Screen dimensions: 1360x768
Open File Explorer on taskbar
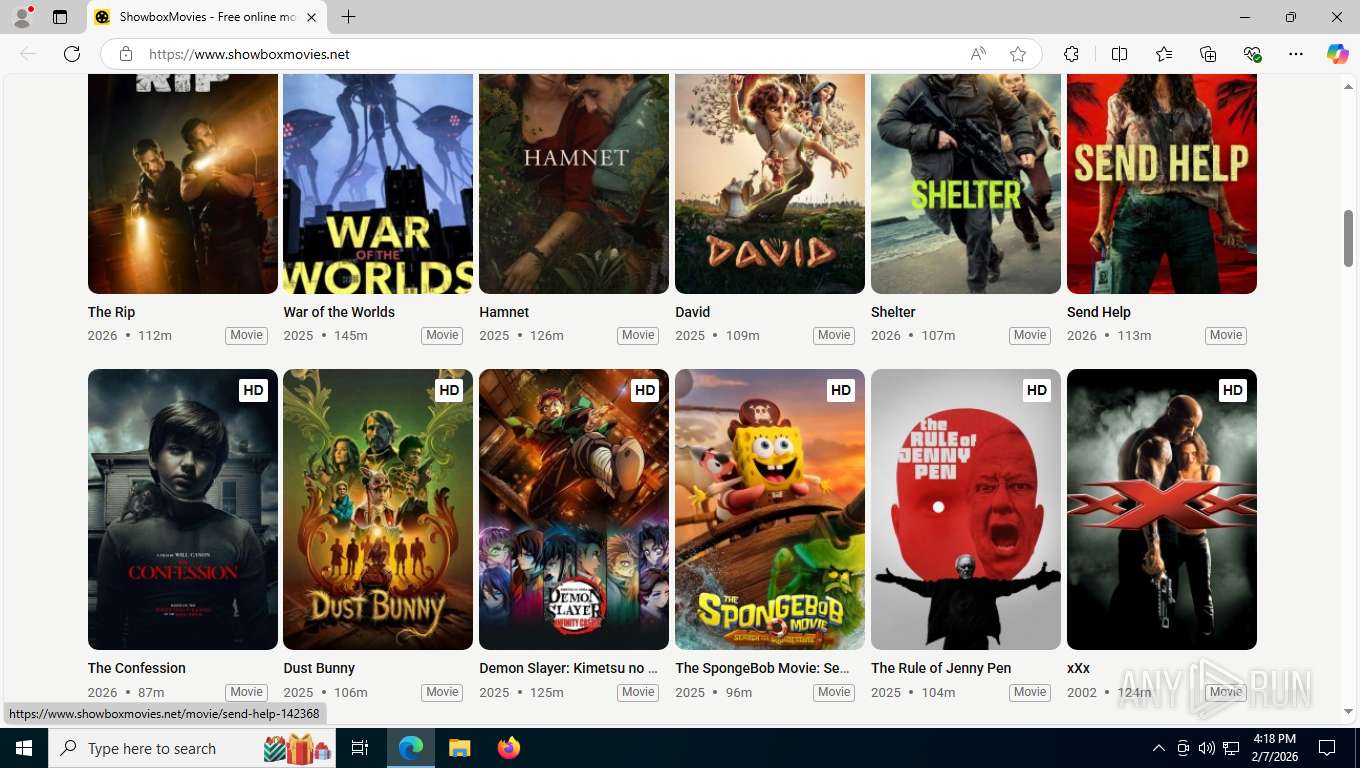[x=459, y=748]
